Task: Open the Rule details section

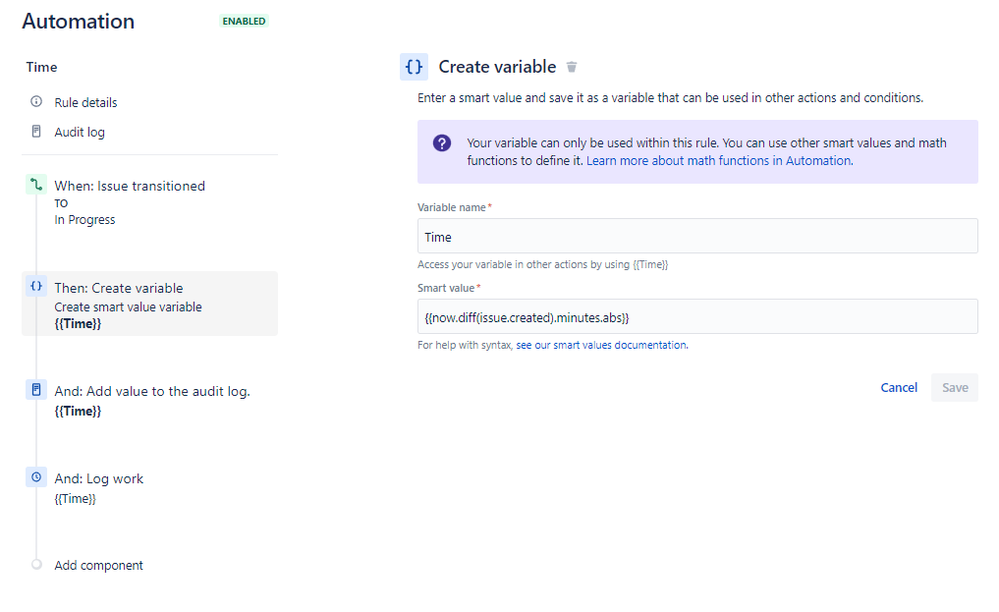Action: tap(85, 101)
